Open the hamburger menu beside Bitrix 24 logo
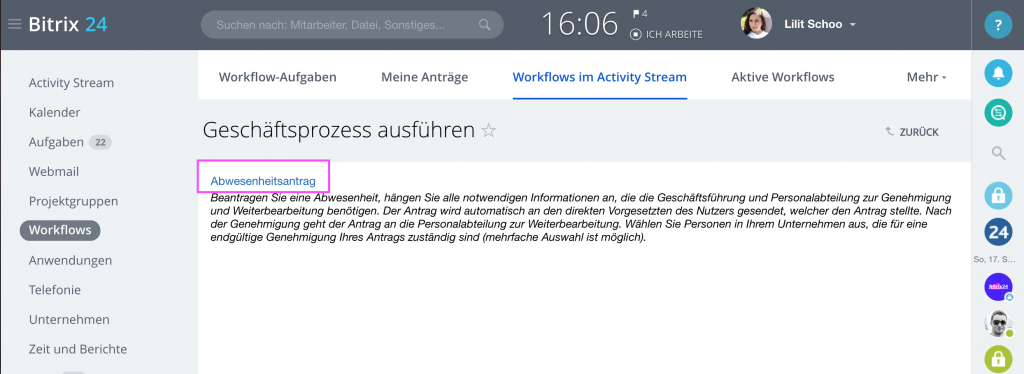Screen dimensions: 1024x374 14,25
